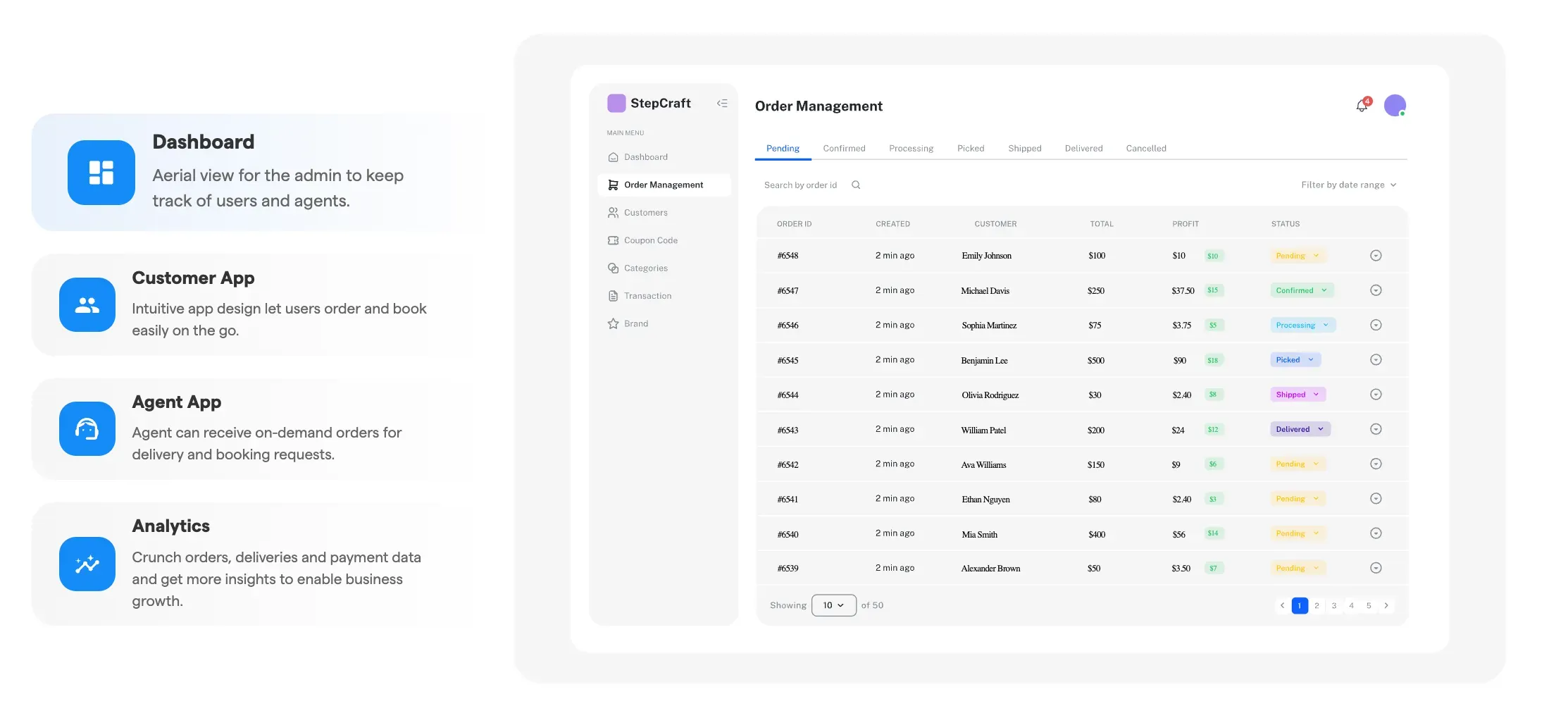The width and height of the screenshot is (1568, 706).
Task: Select Order Management in the sidebar
Action: [664, 185]
